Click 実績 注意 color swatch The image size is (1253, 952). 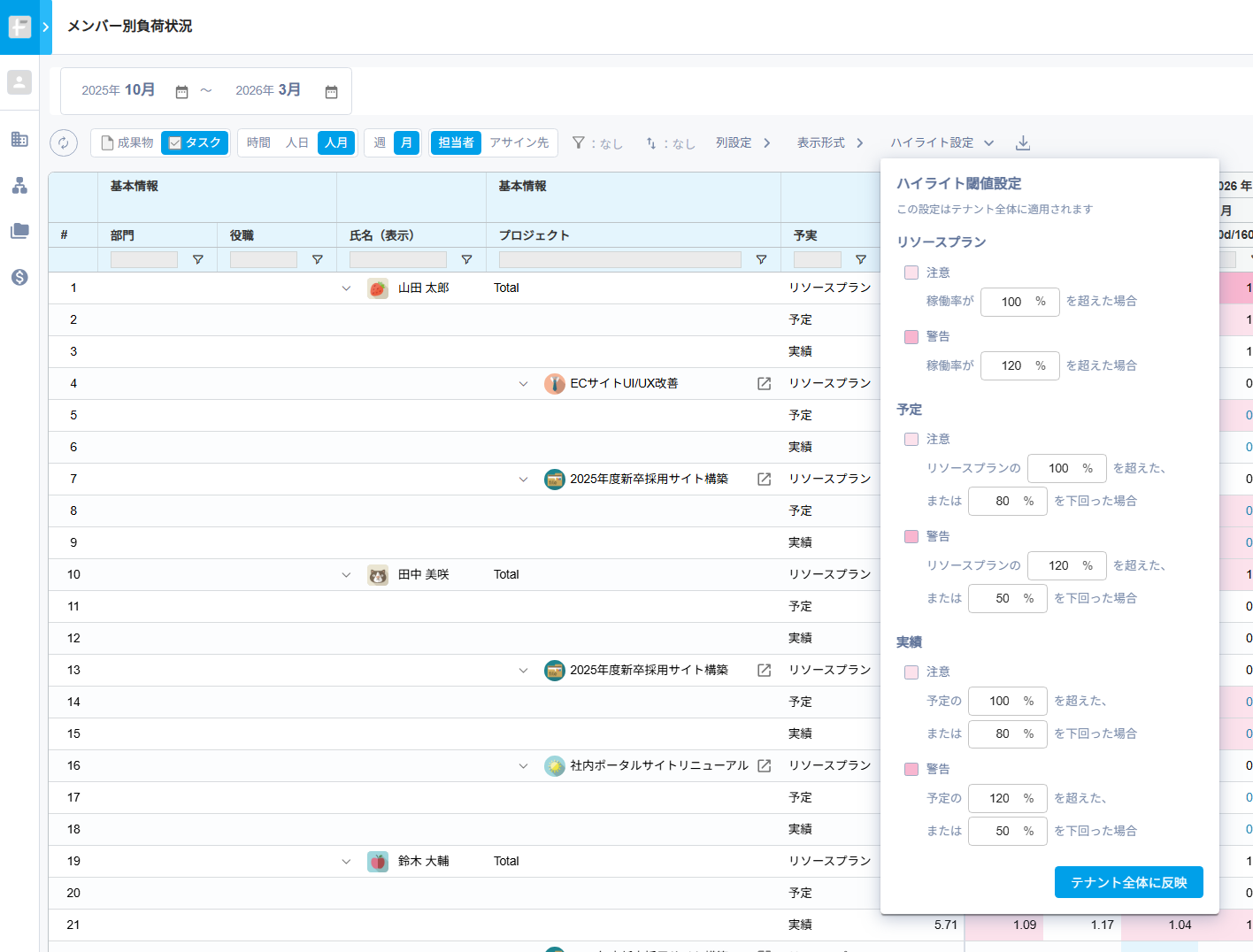(911, 672)
